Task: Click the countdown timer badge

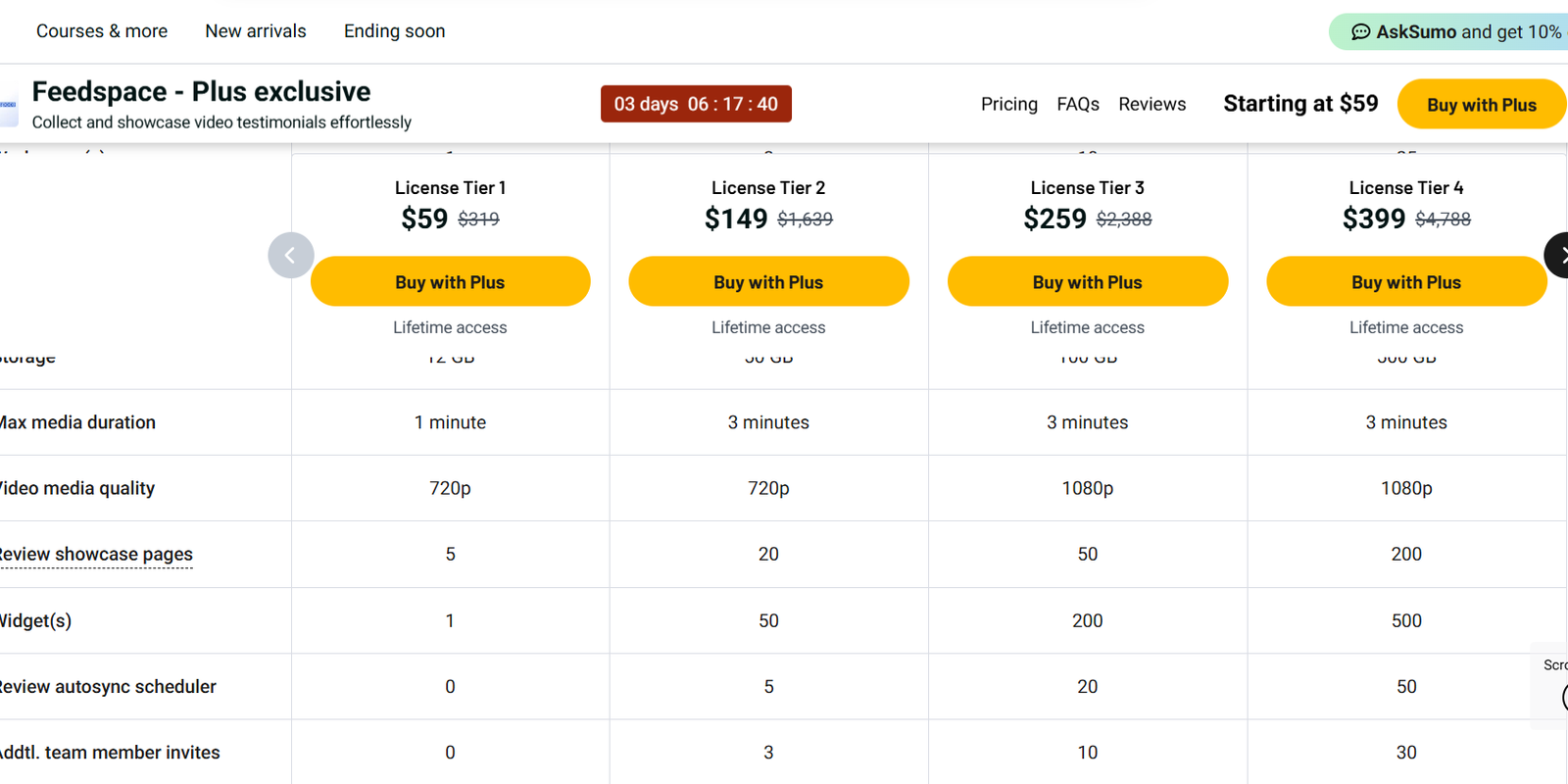Action: tap(696, 104)
